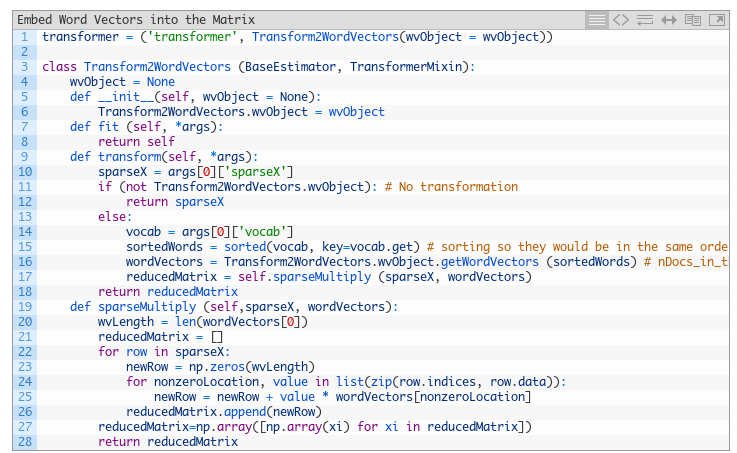Click 'self.sparseMultiply' call on line 17
Screen dimensions: 737x453
coord(305,277)
